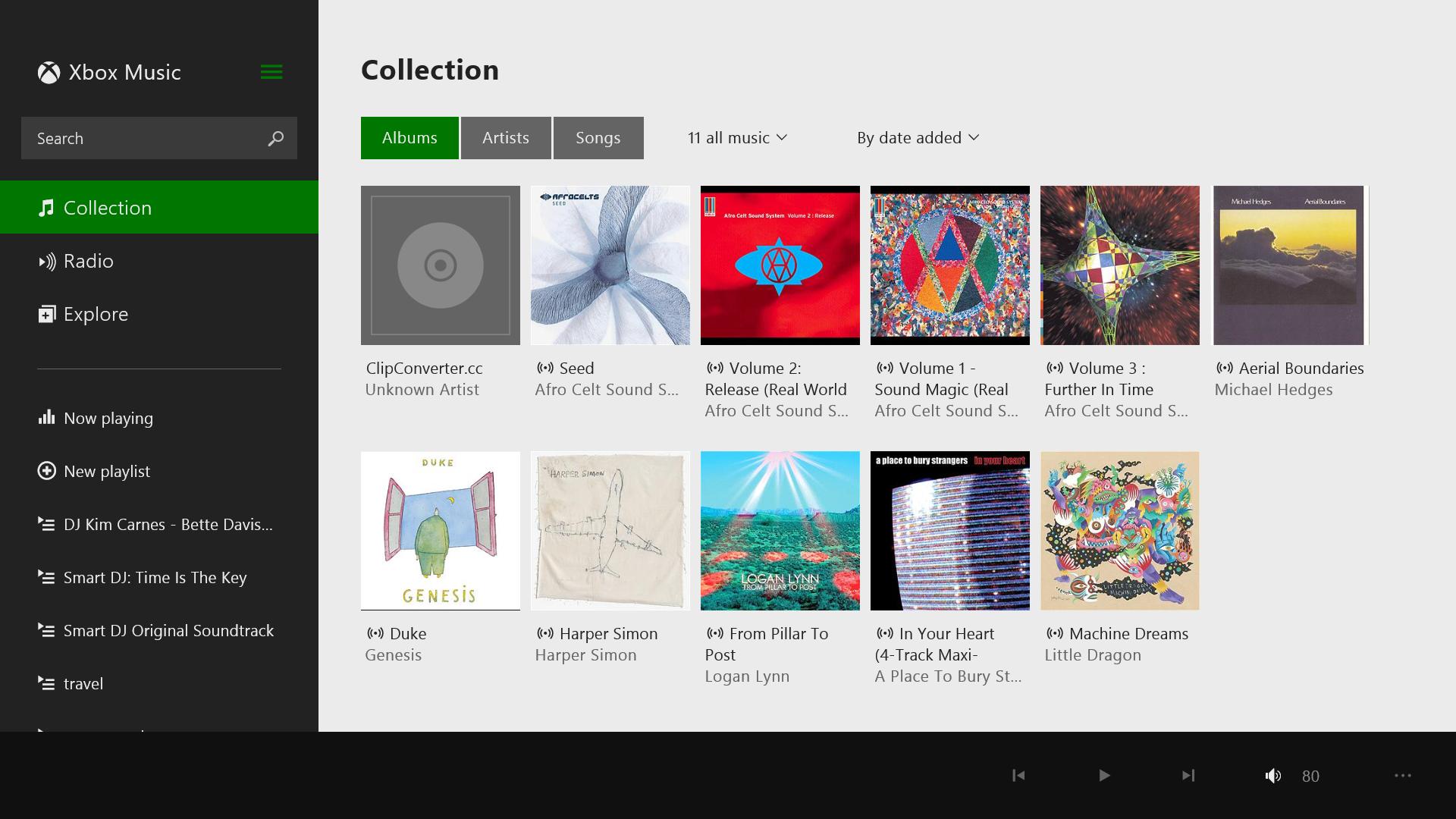Click the Collection music note icon
The width and height of the screenshot is (1456, 819).
point(46,208)
